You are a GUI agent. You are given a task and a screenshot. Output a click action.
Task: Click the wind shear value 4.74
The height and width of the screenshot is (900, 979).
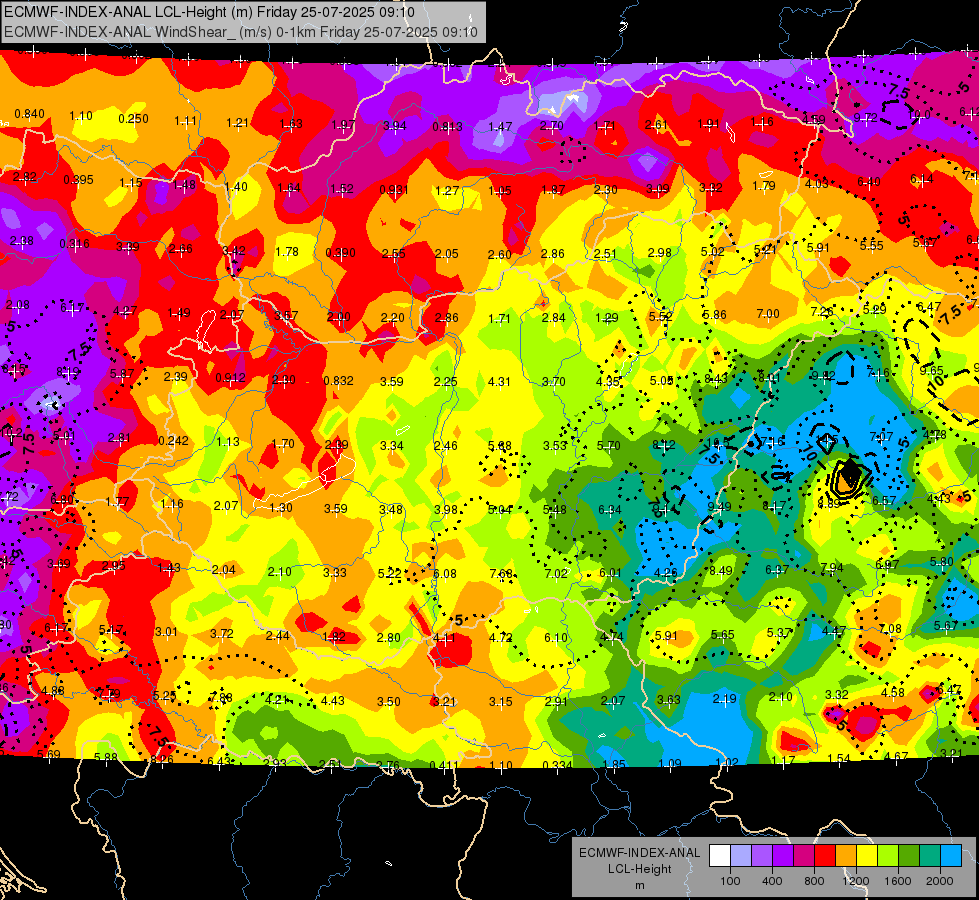click(611, 636)
